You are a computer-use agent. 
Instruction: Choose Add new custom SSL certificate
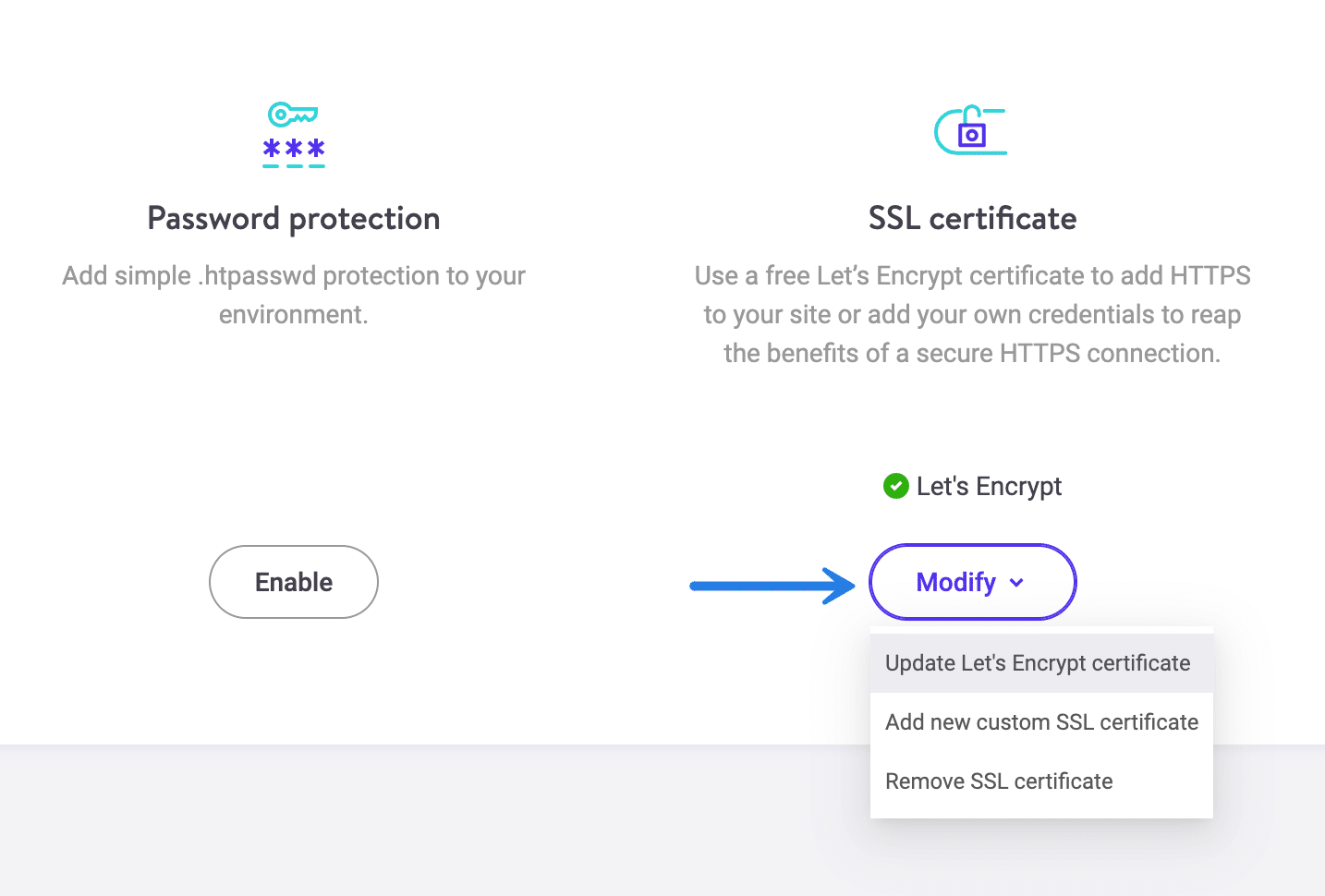1040,721
